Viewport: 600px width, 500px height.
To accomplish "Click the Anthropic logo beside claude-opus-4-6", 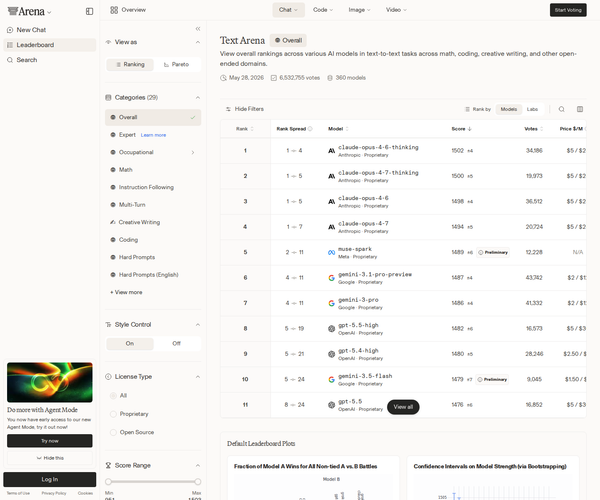I will (x=331, y=202).
